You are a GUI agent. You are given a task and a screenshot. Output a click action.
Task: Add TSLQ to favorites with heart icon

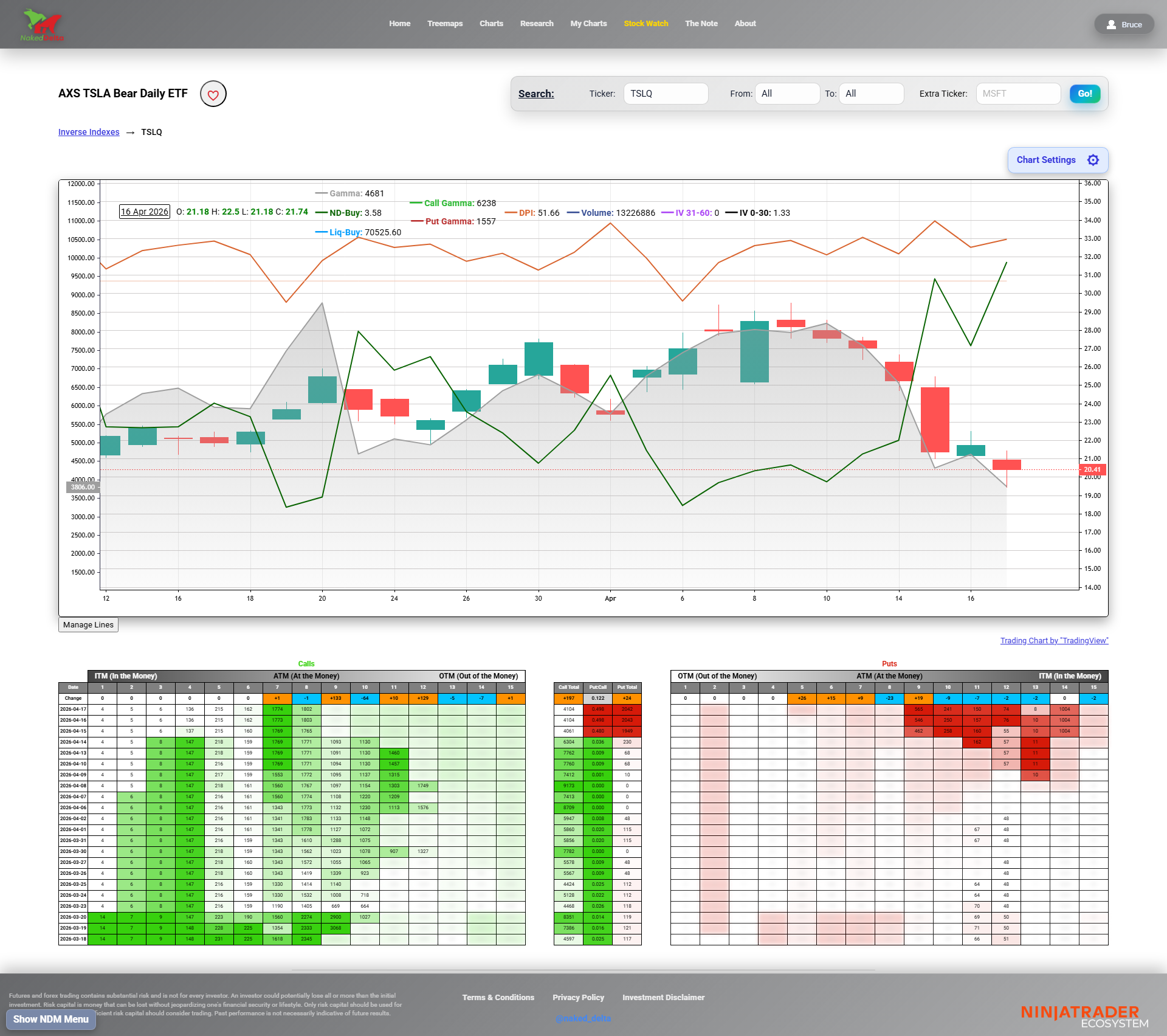[213, 94]
